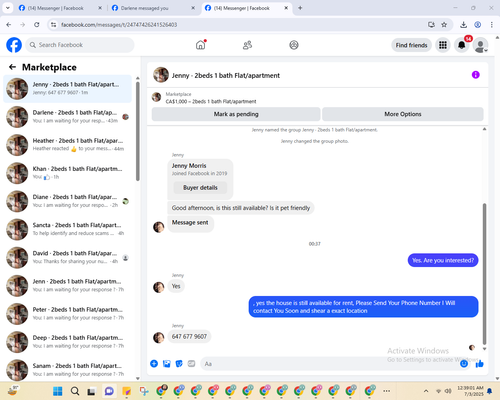The image size is (500, 400).
Task: Open the Facebook apps grid menu
Action: pyautogui.click(x=443, y=45)
